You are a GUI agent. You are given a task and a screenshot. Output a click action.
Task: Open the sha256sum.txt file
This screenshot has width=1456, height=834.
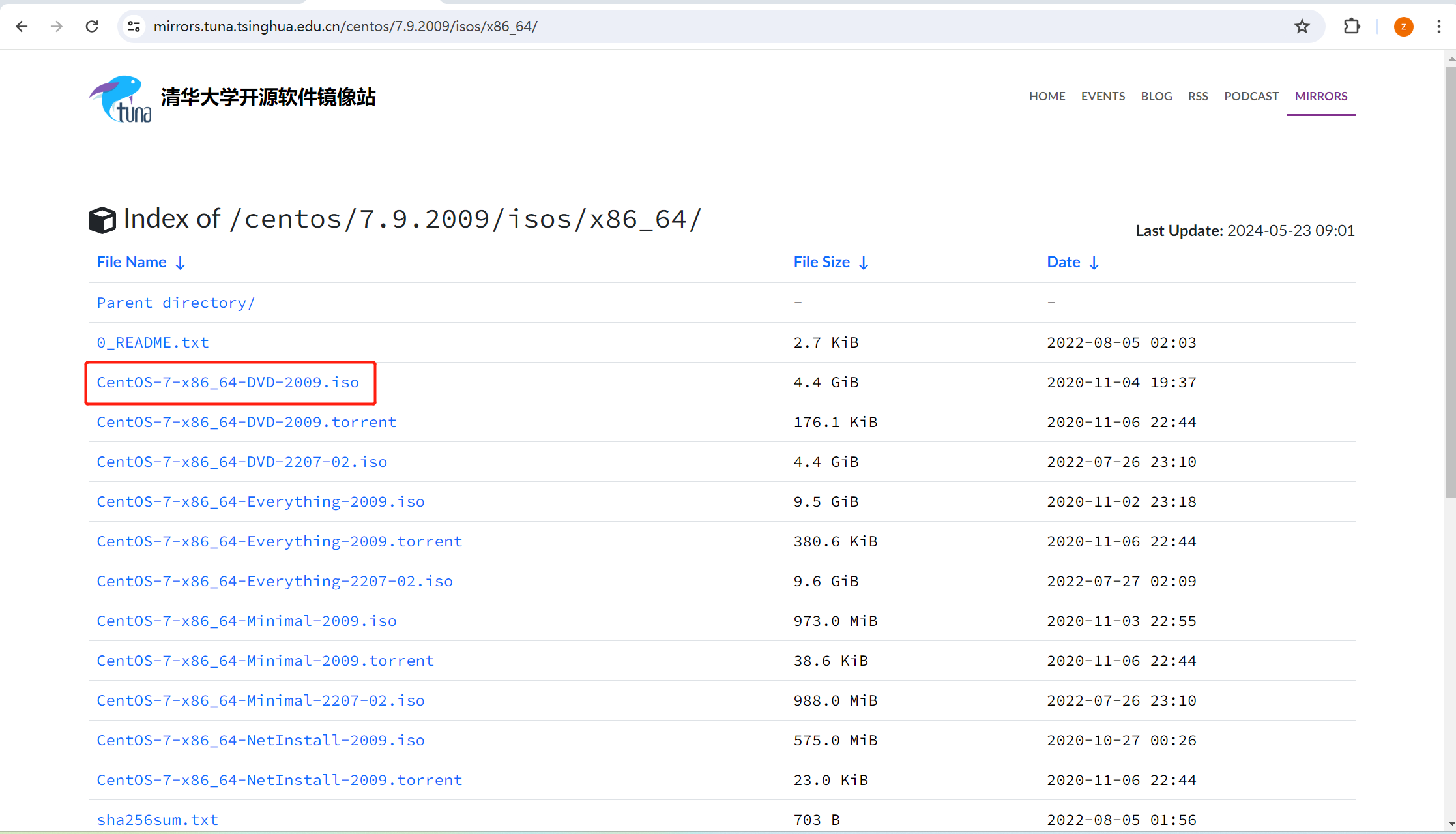pyautogui.click(x=157, y=819)
